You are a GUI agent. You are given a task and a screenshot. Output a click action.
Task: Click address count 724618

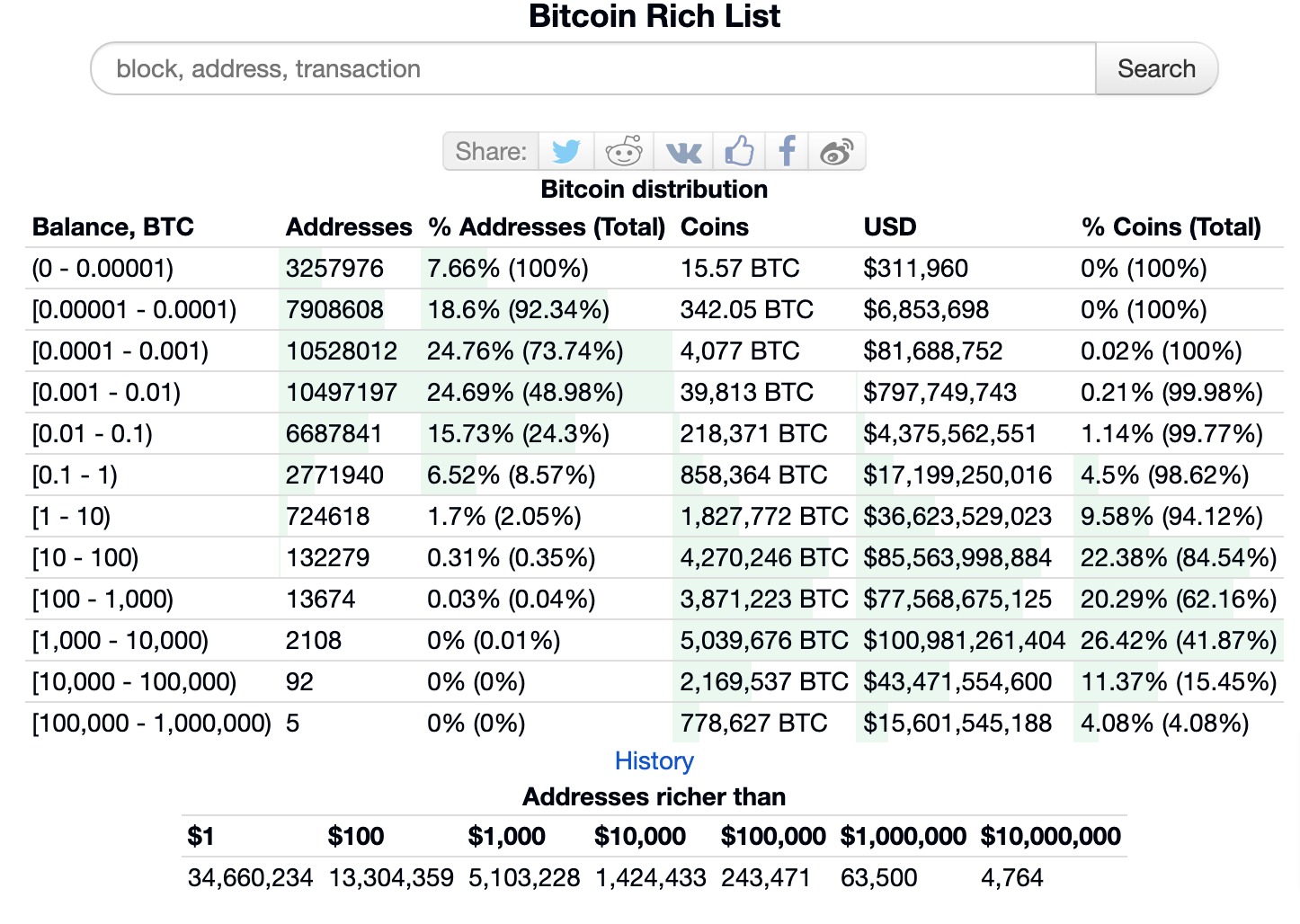[328, 516]
